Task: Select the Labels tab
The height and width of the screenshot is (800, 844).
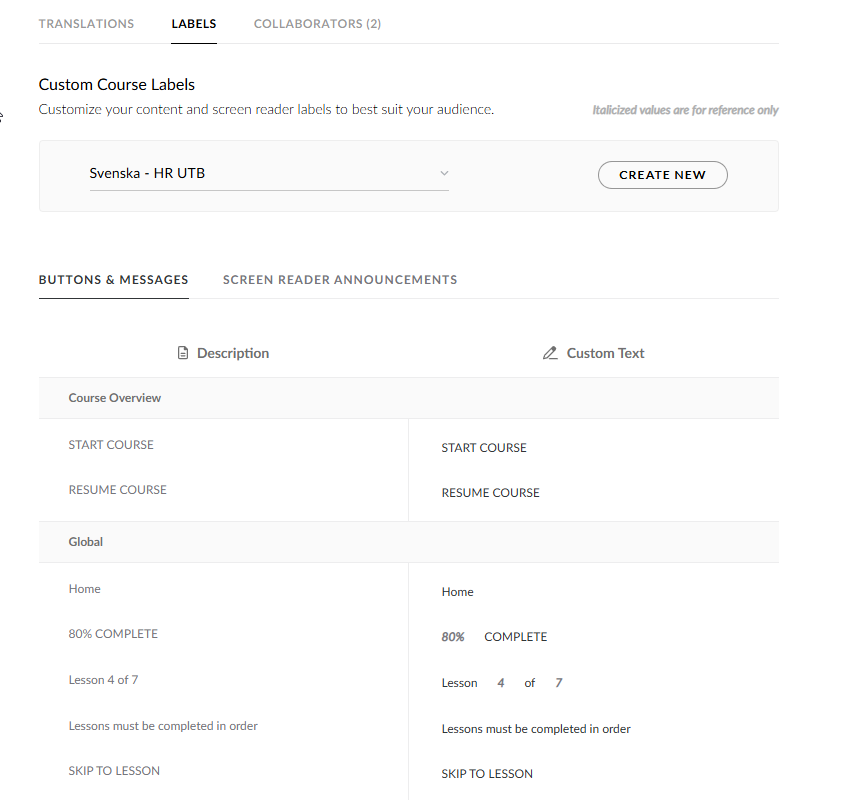Action: pos(194,24)
